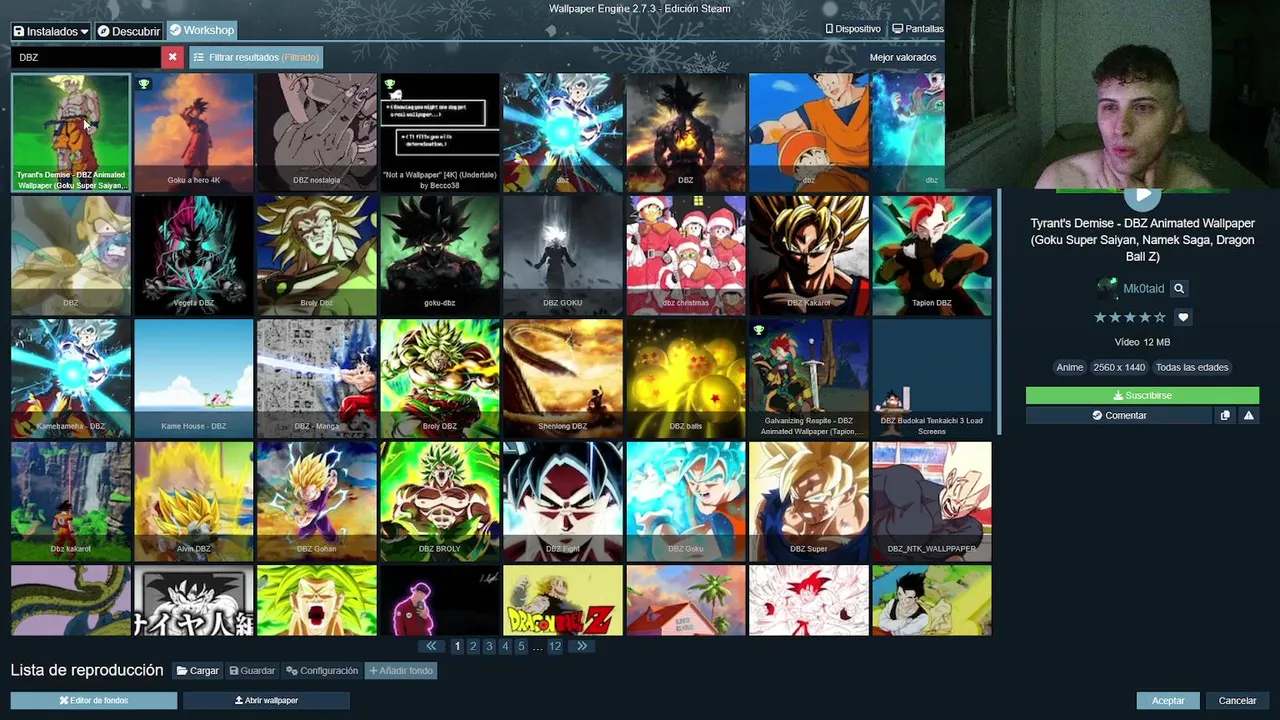
Task: Copy wallpaper link icon beside Comentar
Action: point(1225,415)
